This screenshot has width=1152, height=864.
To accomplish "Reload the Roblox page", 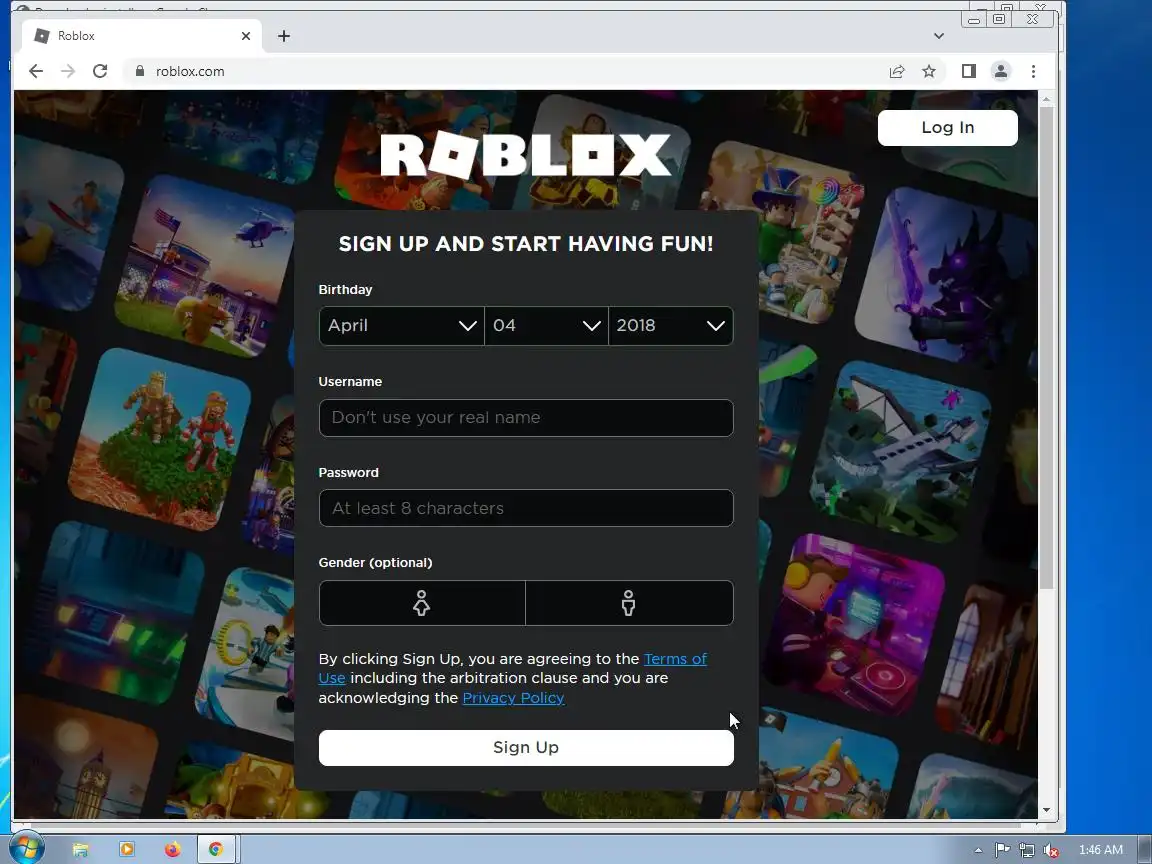I will point(100,71).
